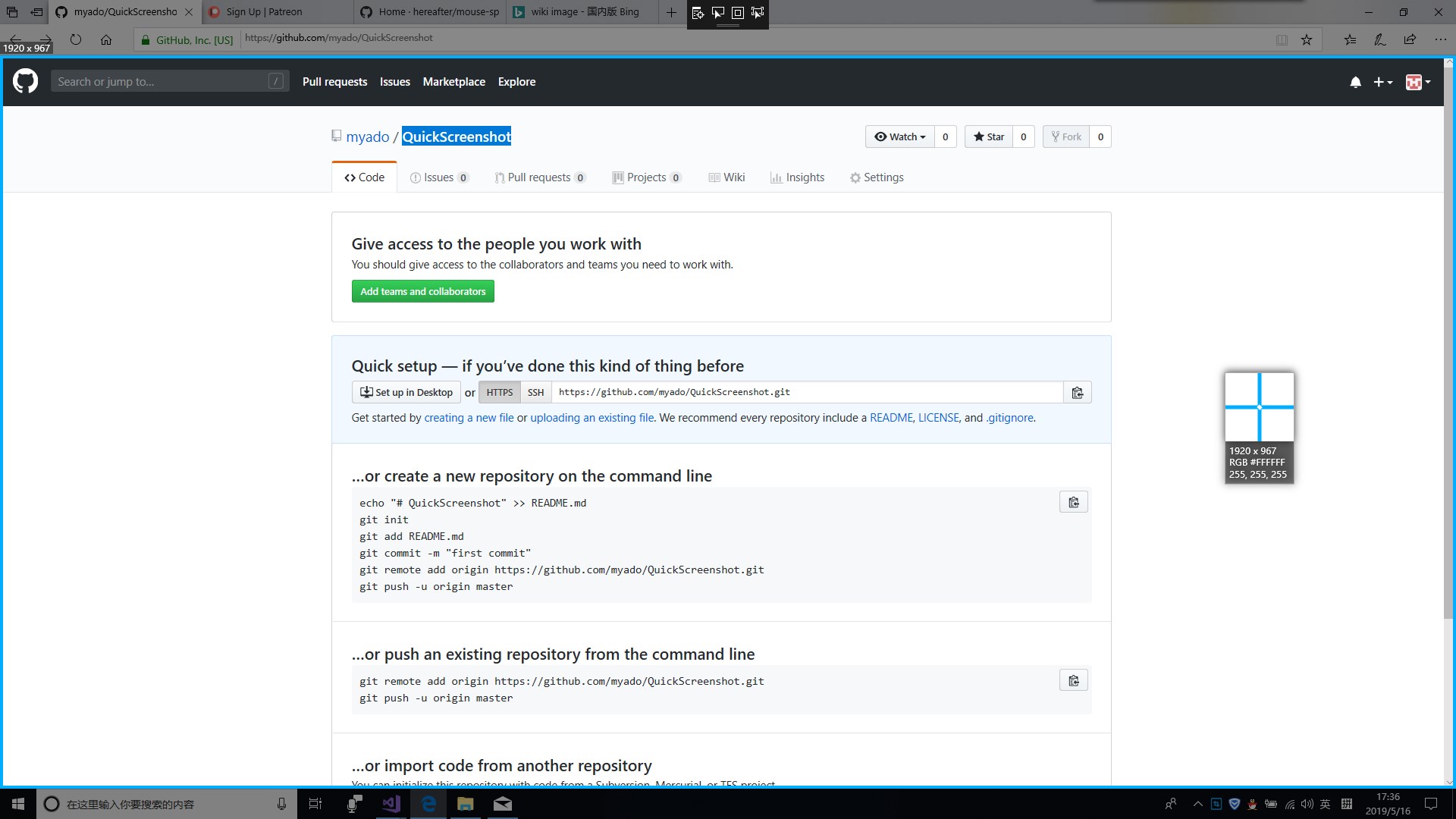1456x819 pixels.
Task: Open Visual Studio from the taskbar
Action: tap(391, 804)
